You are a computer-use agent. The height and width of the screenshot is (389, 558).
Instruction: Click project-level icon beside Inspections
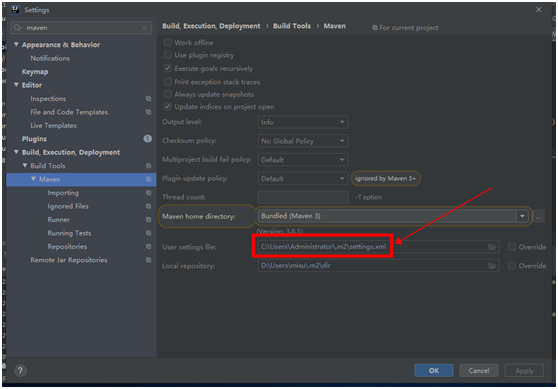pos(148,99)
